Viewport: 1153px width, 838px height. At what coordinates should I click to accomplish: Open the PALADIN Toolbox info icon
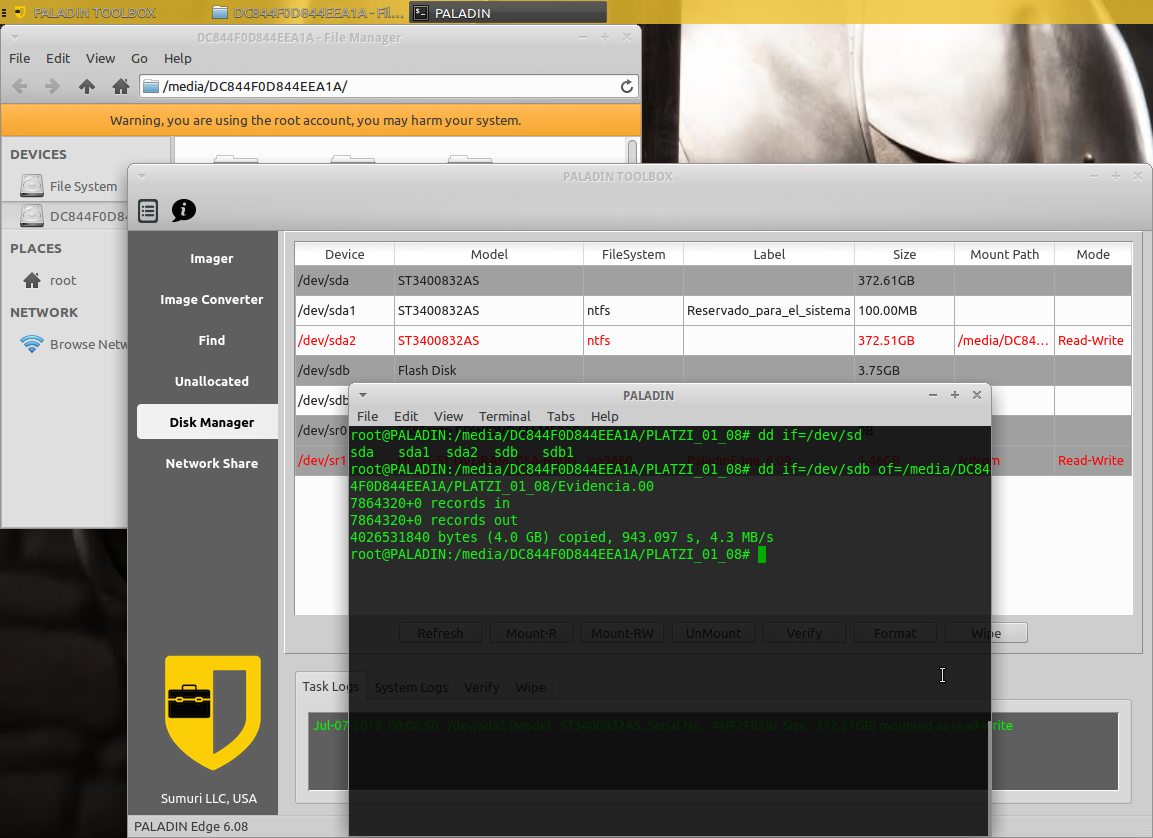point(184,210)
